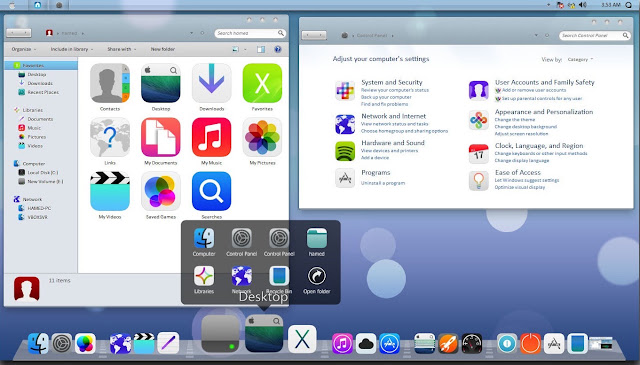Open the cloud icon in the dock
The image size is (640, 365).
(366, 343)
